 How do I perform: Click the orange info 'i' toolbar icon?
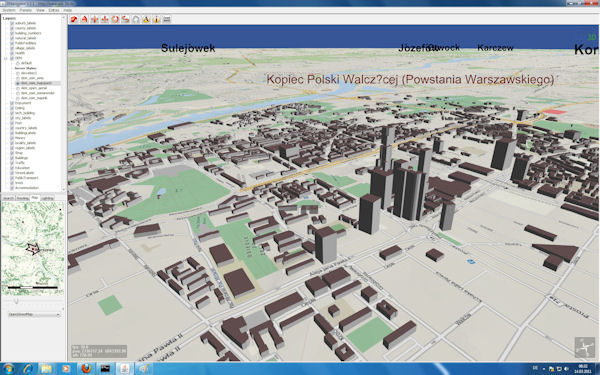click(x=156, y=19)
